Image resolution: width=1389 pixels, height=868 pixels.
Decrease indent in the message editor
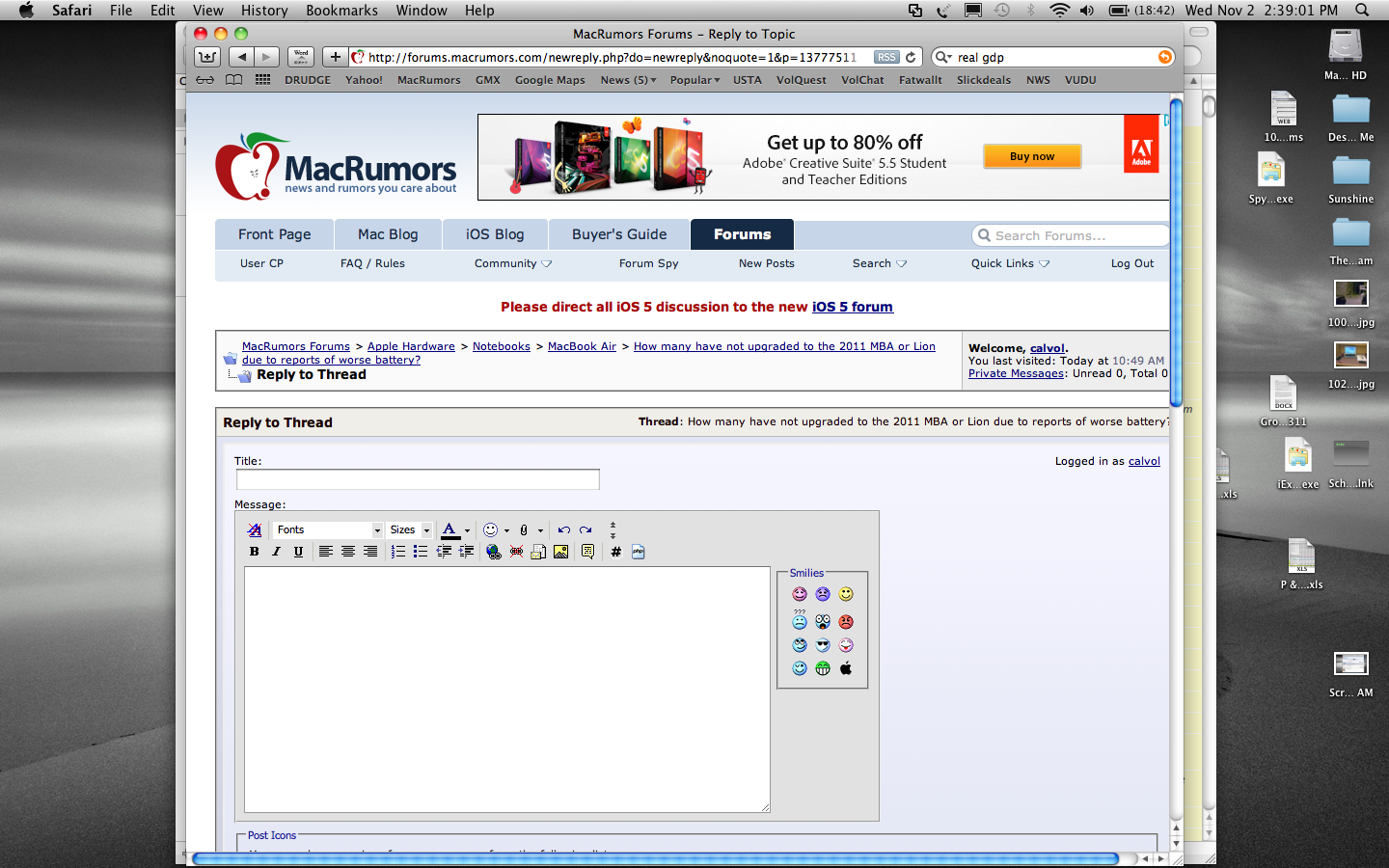[x=444, y=552]
